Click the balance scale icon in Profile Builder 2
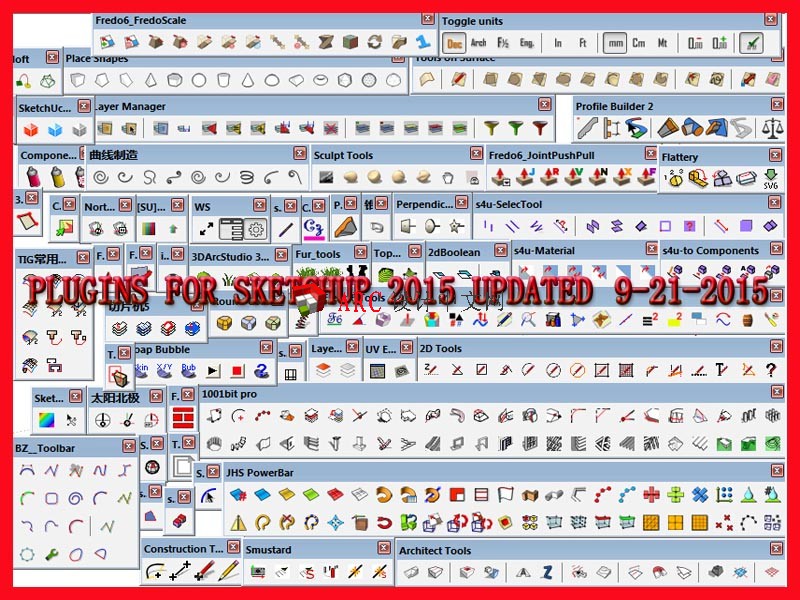Viewport: 800px width, 600px height. click(x=772, y=128)
